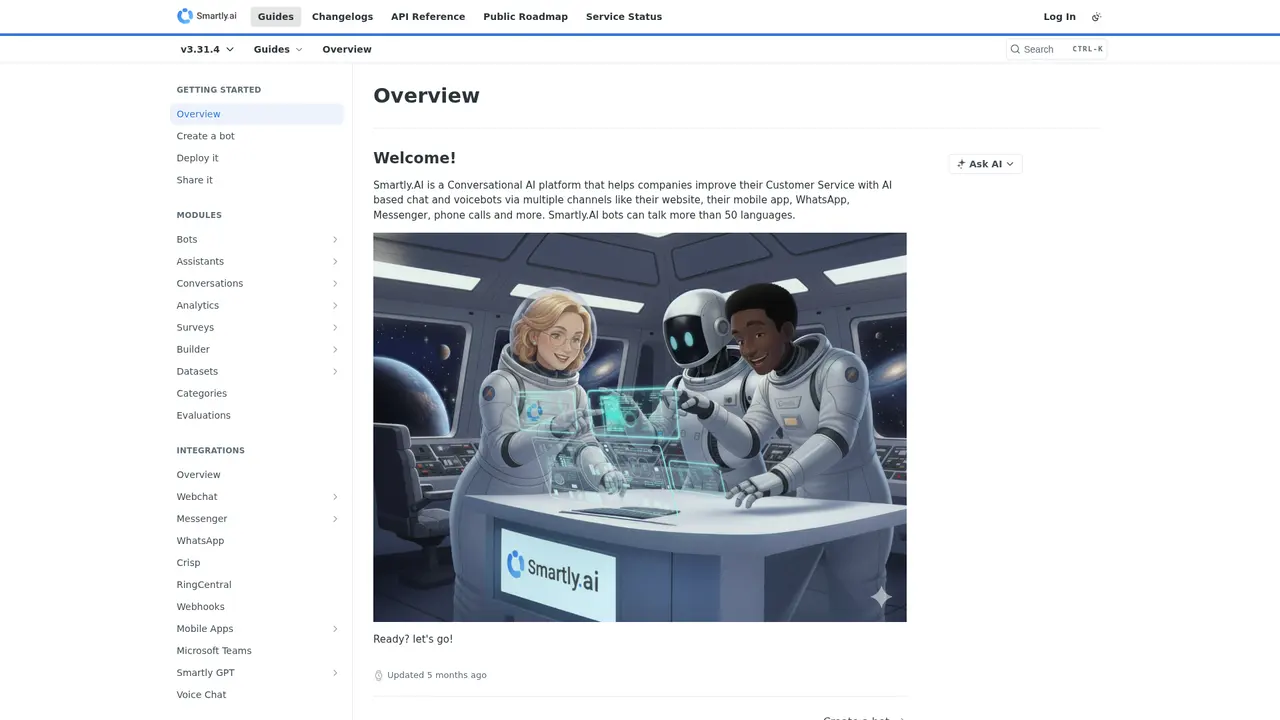Open the RingCentral integration page

pyautogui.click(x=257, y=585)
